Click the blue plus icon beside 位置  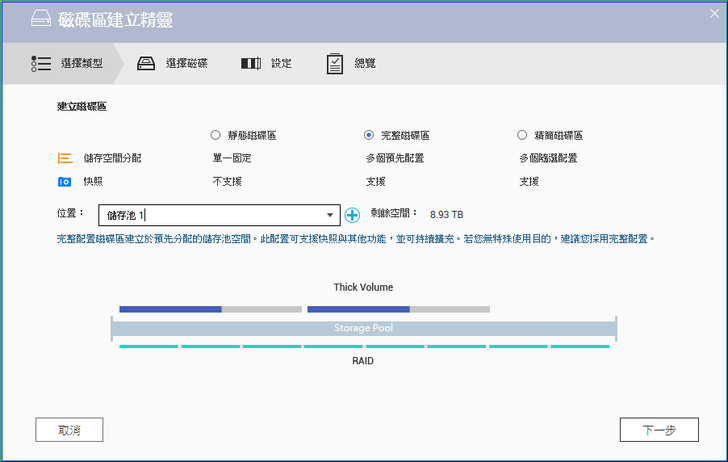point(352,215)
